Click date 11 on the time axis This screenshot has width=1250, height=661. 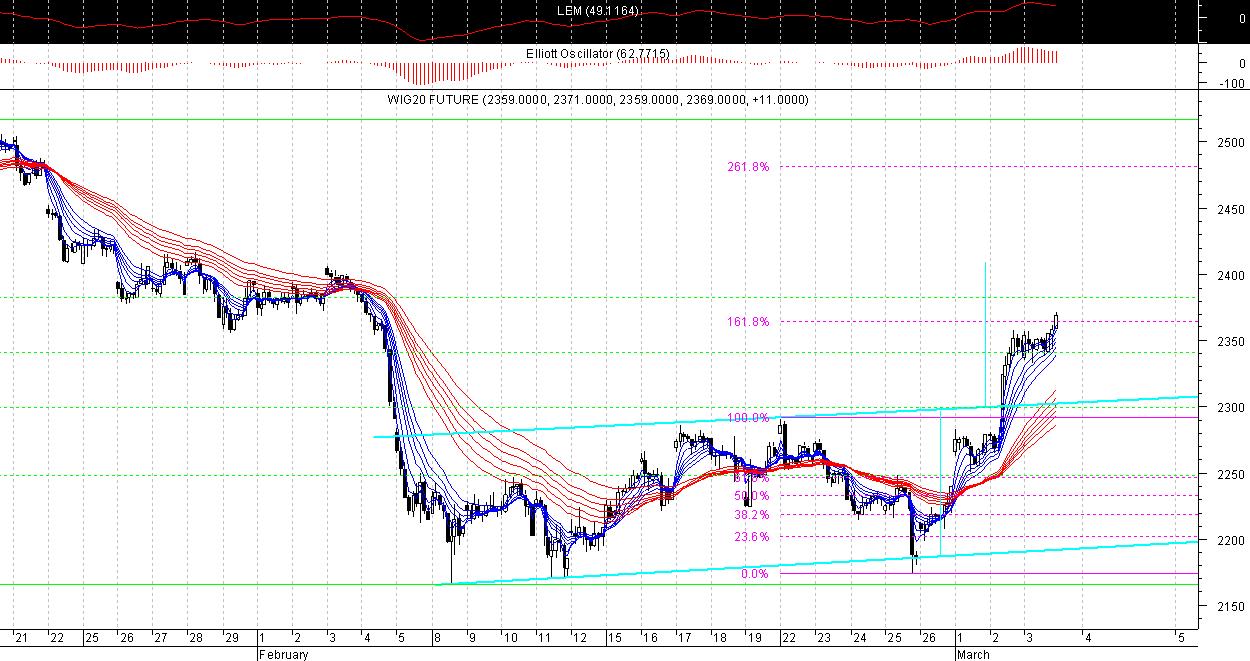tap(546, 638)
